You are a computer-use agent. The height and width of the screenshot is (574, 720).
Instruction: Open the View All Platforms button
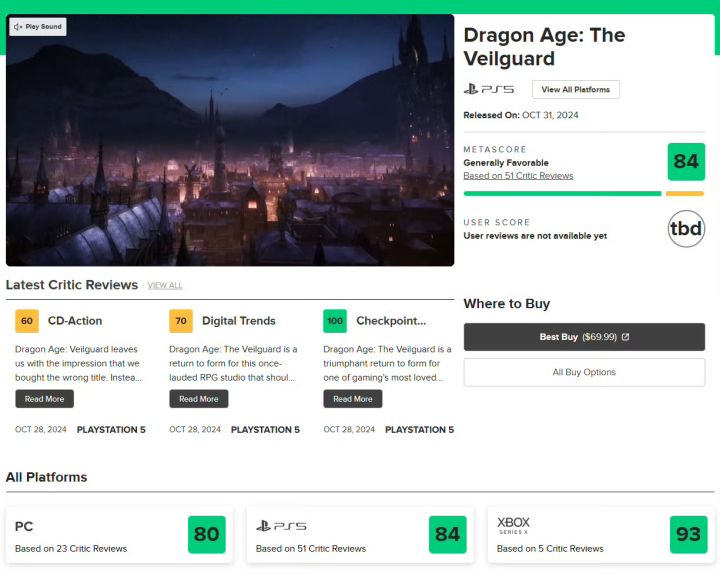pos(575,90)
